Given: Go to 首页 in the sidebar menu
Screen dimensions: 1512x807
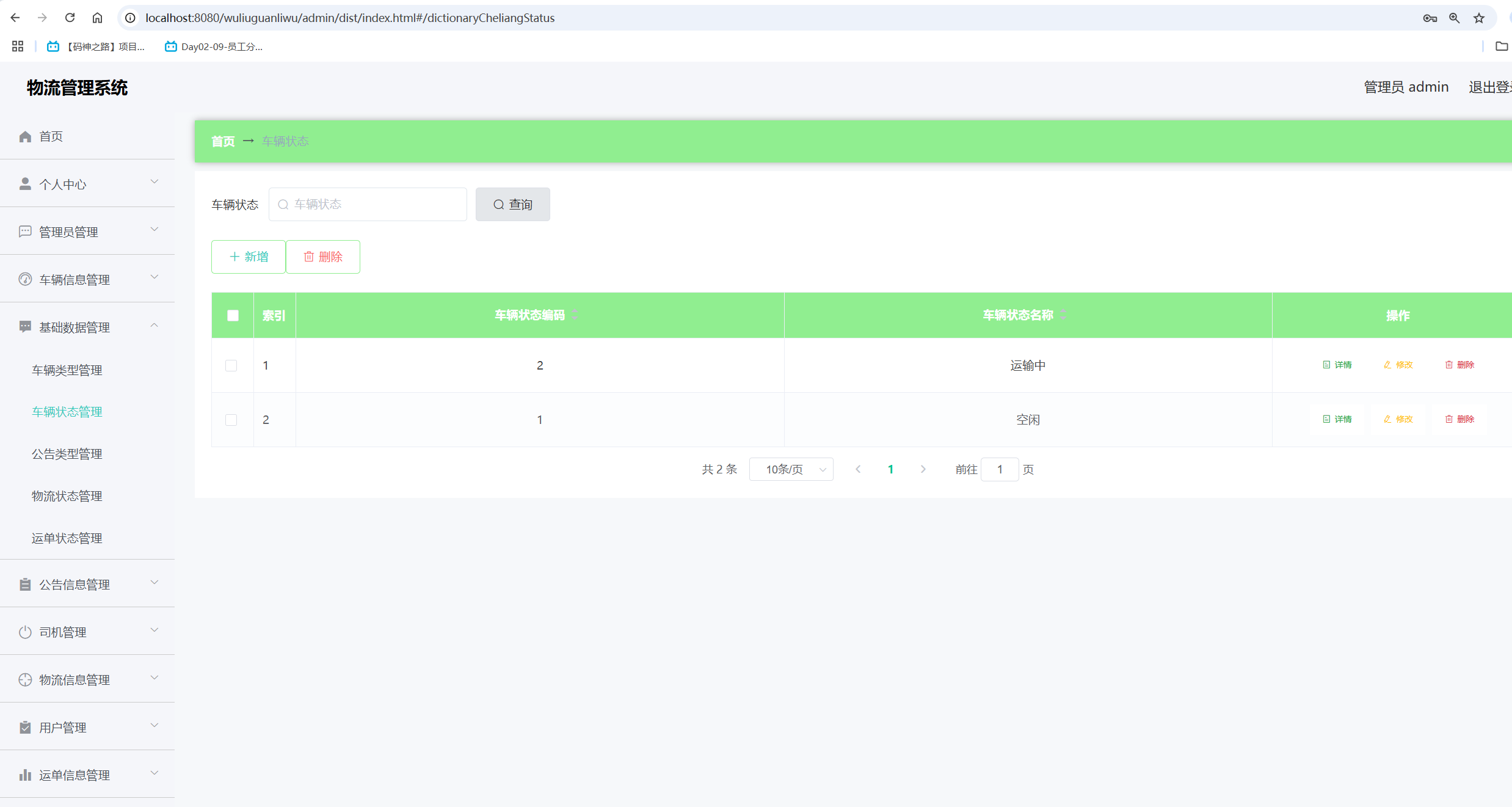Looking at the screenshot, I should click(51, 136).
